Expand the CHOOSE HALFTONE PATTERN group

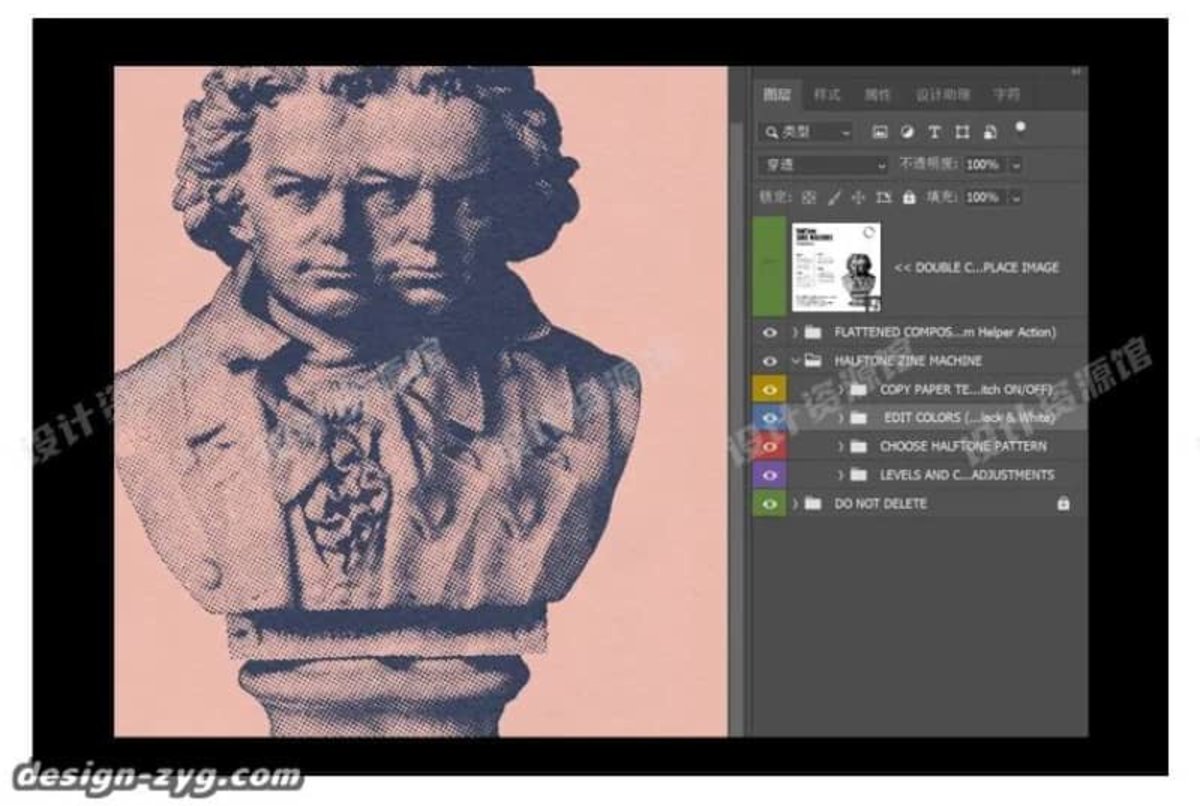(x=841, y=446)
